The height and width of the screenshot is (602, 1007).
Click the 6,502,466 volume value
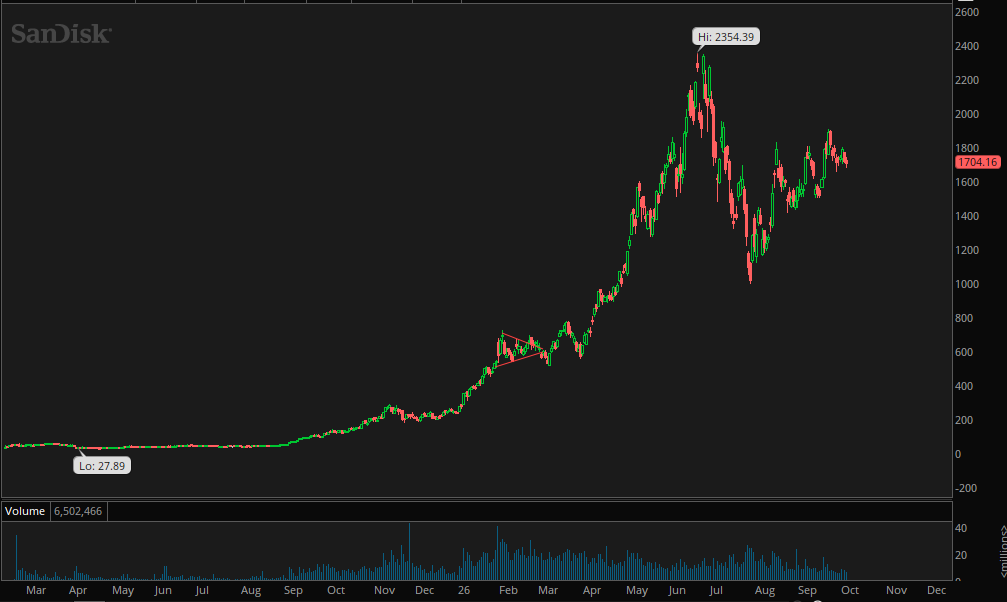pyautogui.click(x=78, y=511)
